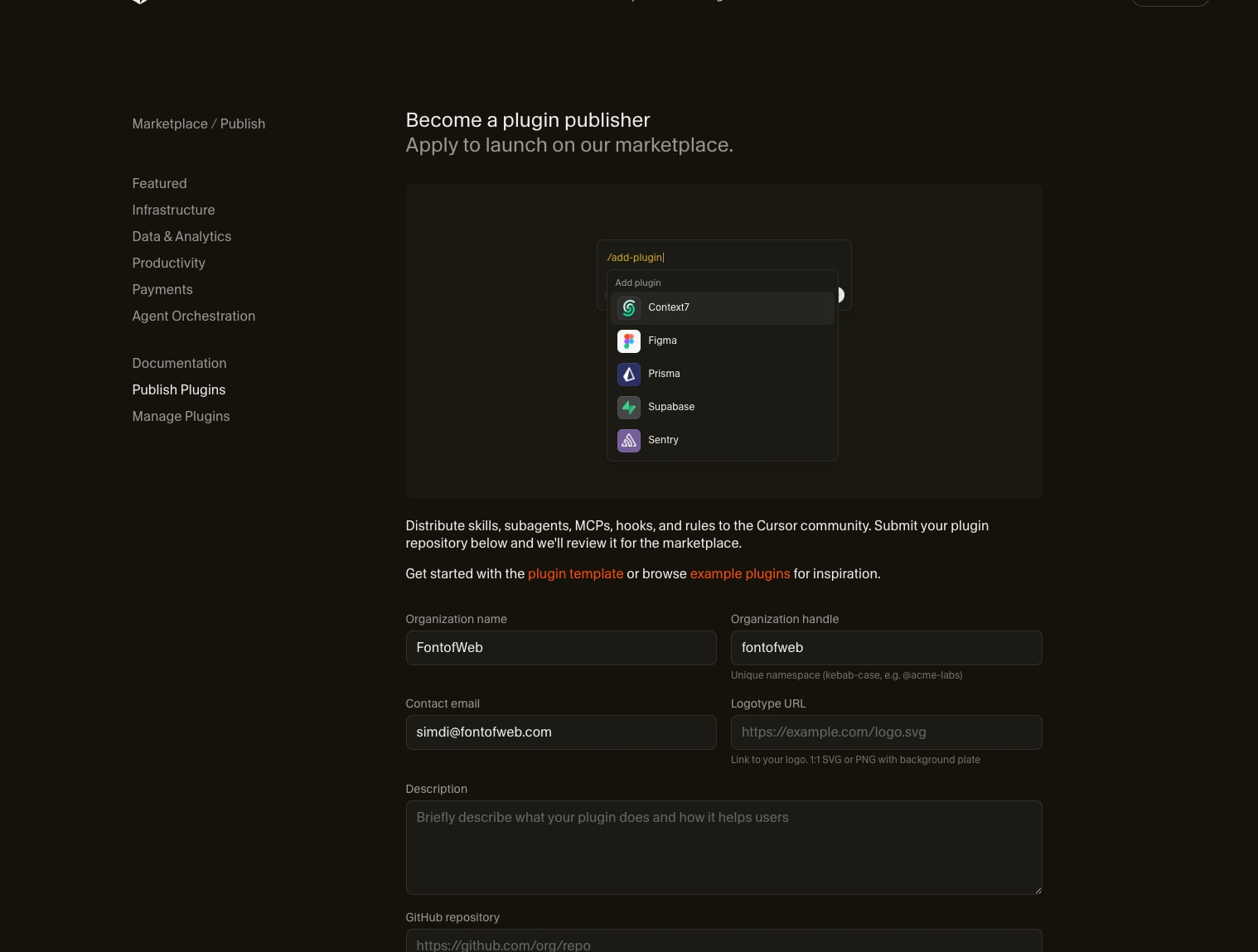This screenshot has height=952, width=1258.
Task: Select Publish Plugins in sidebar
Action: pyautogui.click(x=178, y=389)
